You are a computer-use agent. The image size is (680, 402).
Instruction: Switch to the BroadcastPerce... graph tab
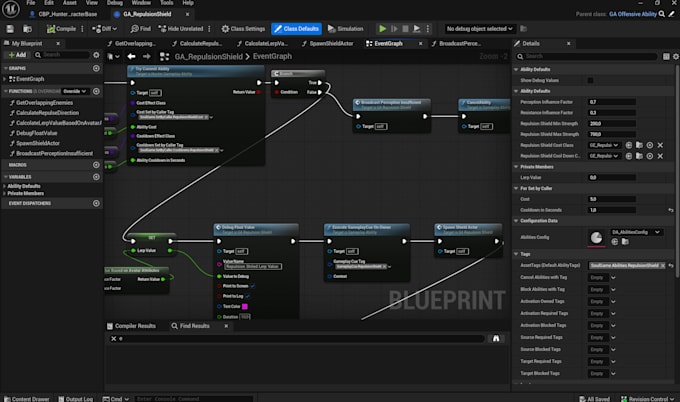click(x=457, y=43)
